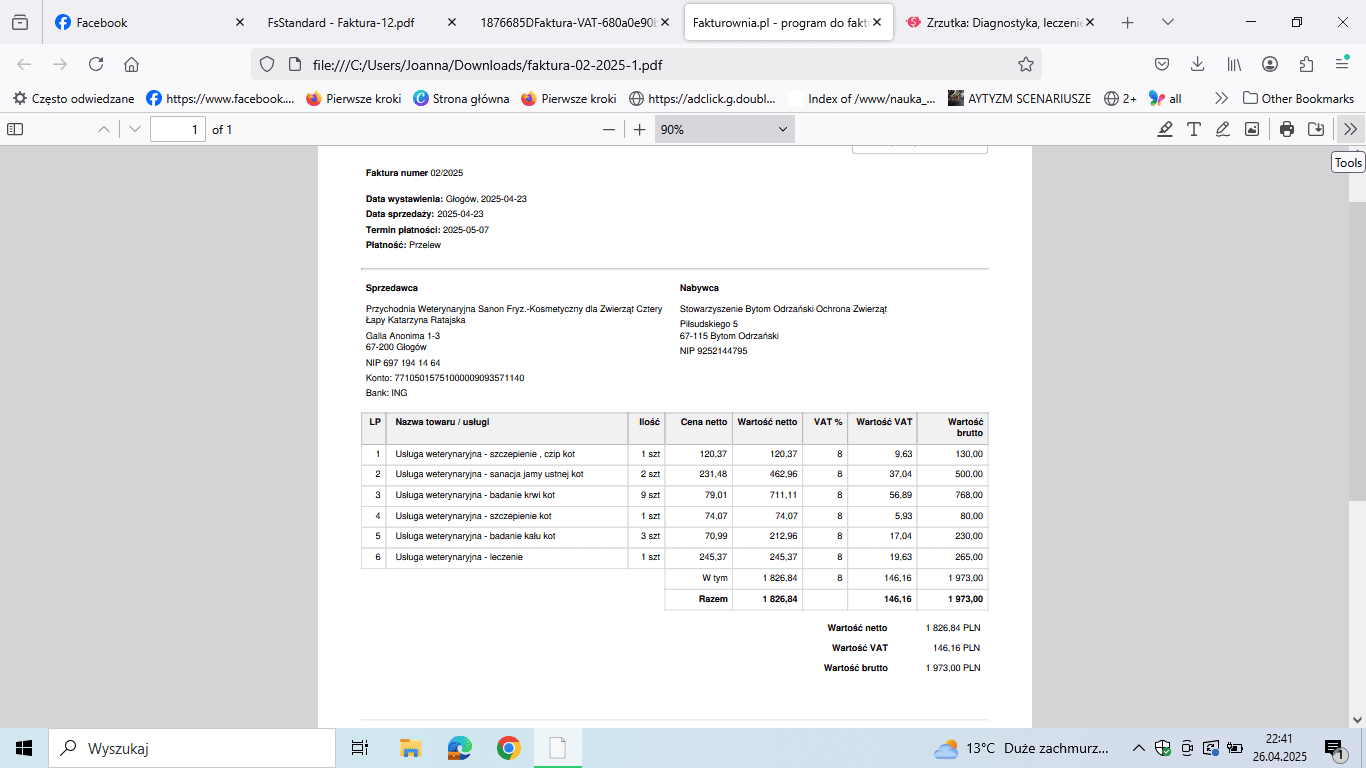Open Firefox View icon left of the tabs
The height and width of the screenshot is (768, 1366).
(x=21, y=22)
